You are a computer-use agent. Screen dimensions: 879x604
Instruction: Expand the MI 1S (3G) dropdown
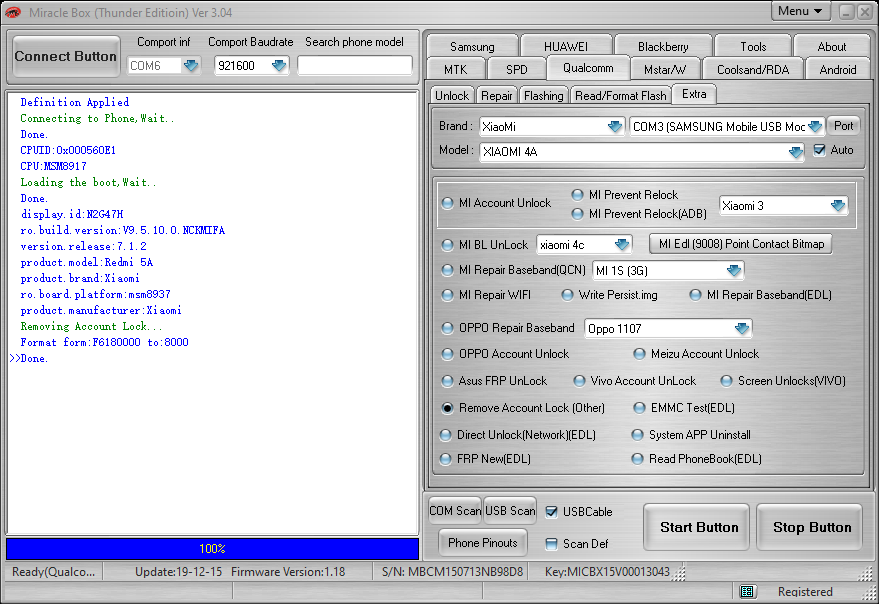point(733,271)
